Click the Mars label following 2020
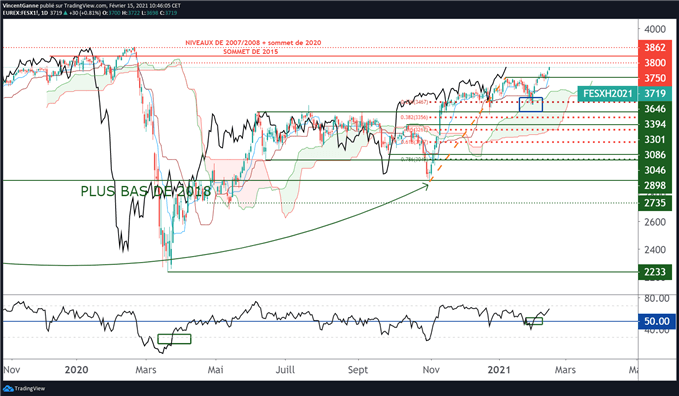Image resolution: width=679 pixels, height=396 pixels. tap(146, 370)
